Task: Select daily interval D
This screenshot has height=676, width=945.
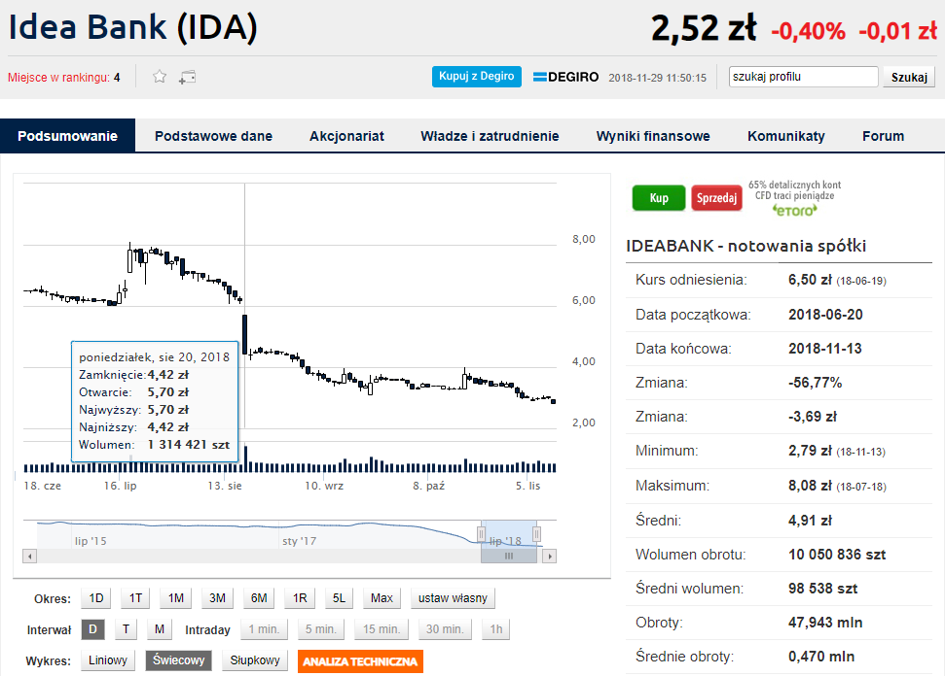Action: 93,630
